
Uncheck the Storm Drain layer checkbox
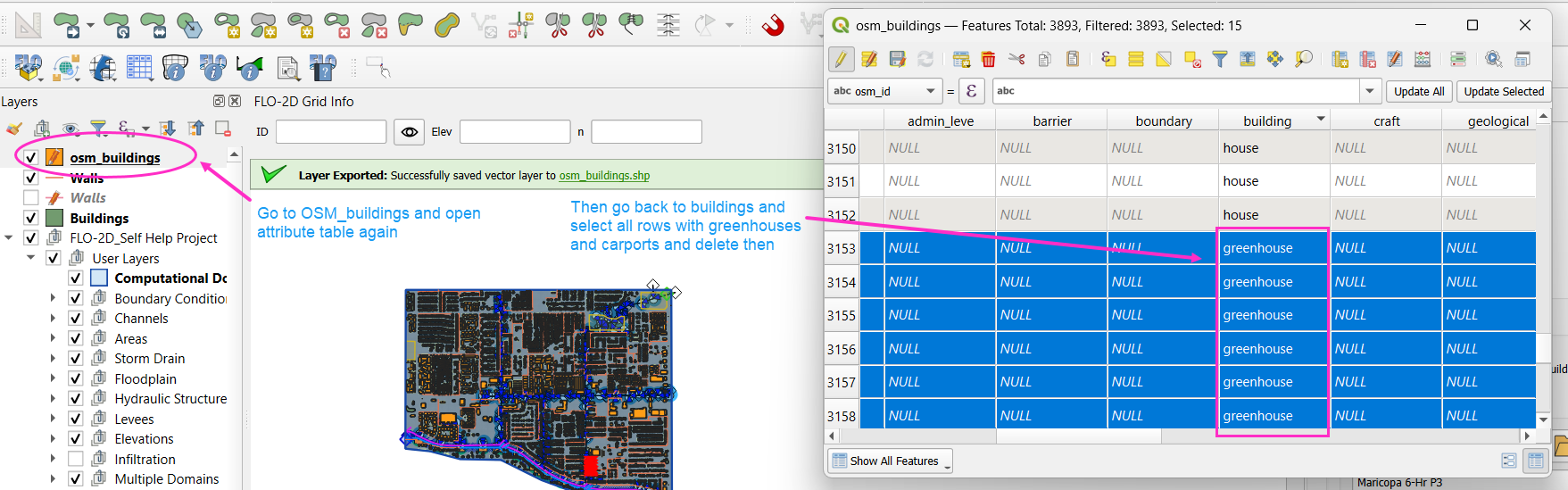pyautogui.click(x=76, y=359)
